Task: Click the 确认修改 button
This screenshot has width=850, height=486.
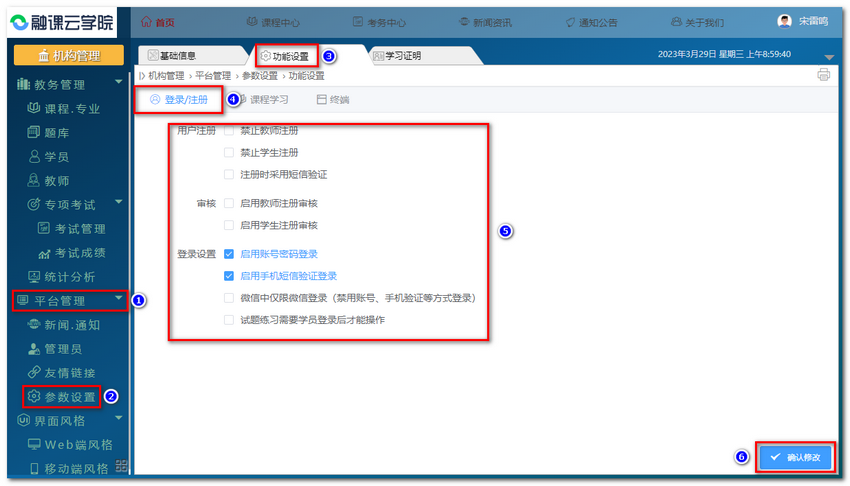Action: pos(795,457)
